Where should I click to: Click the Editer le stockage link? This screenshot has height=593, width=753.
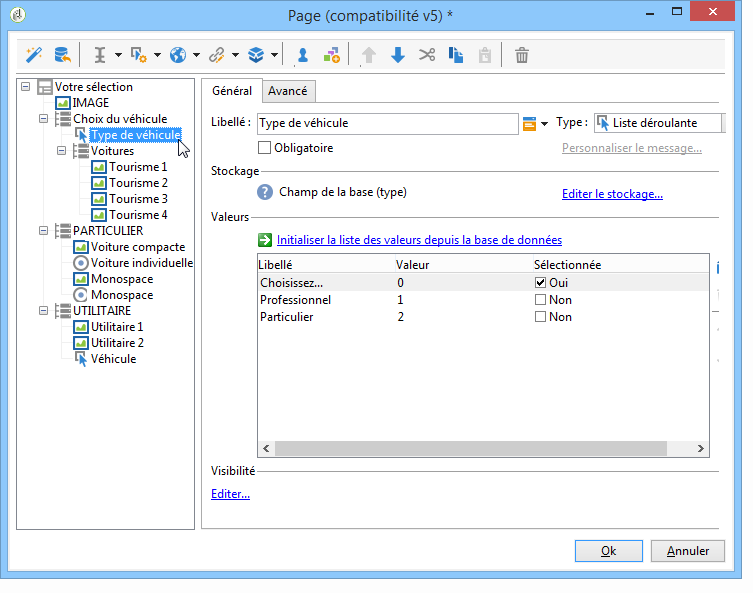click(612, 194)
